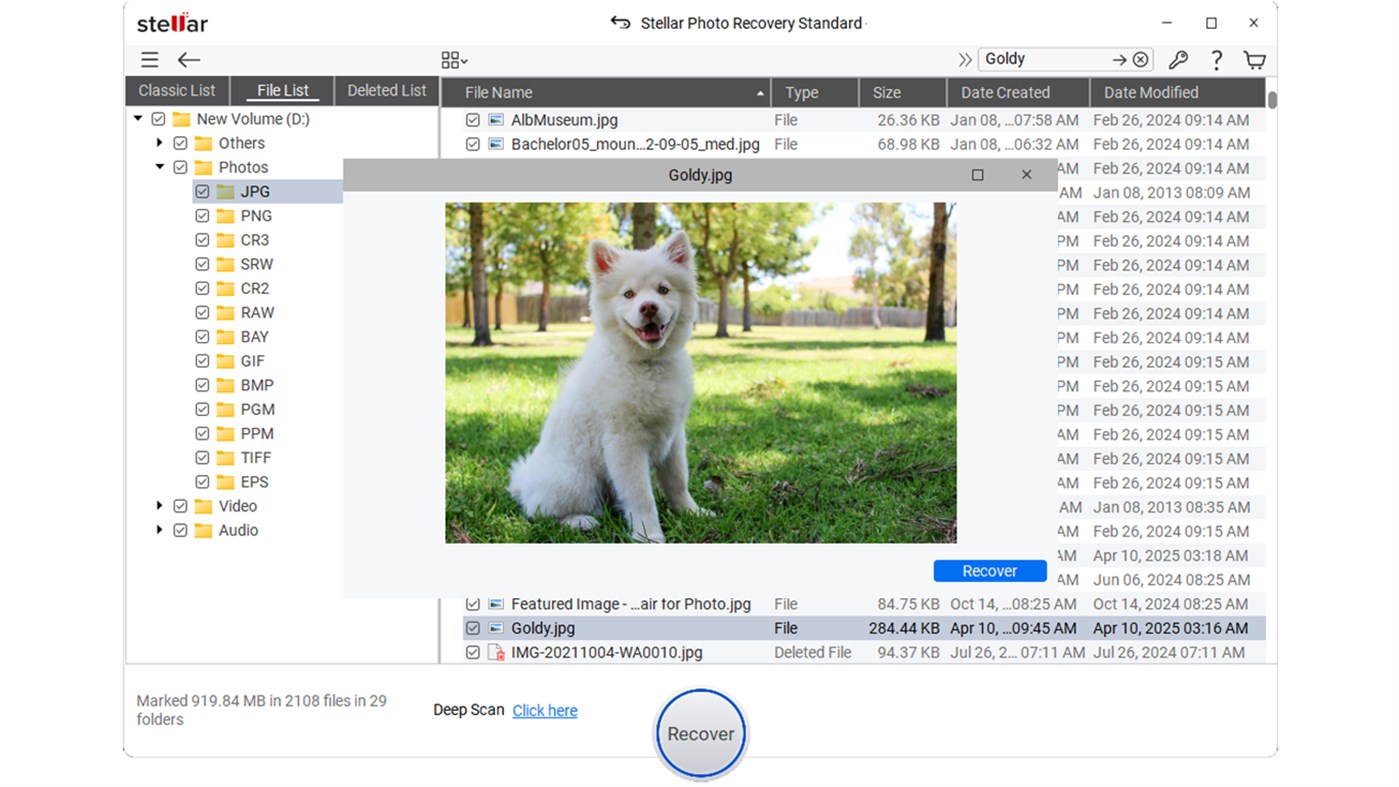Click the File Name column sort arrow

pyautogui.click(x=760, y=92)
